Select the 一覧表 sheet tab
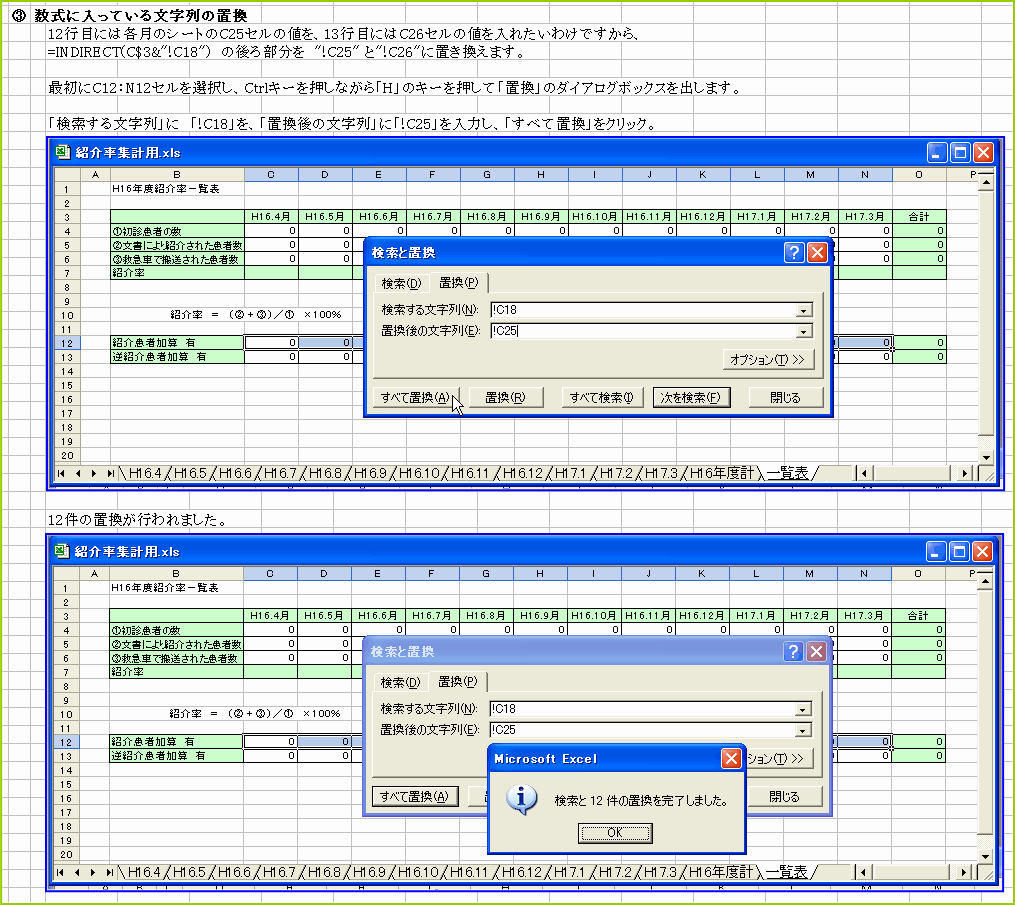Screen dimensions: 1015x905 [x=787, y=473]
